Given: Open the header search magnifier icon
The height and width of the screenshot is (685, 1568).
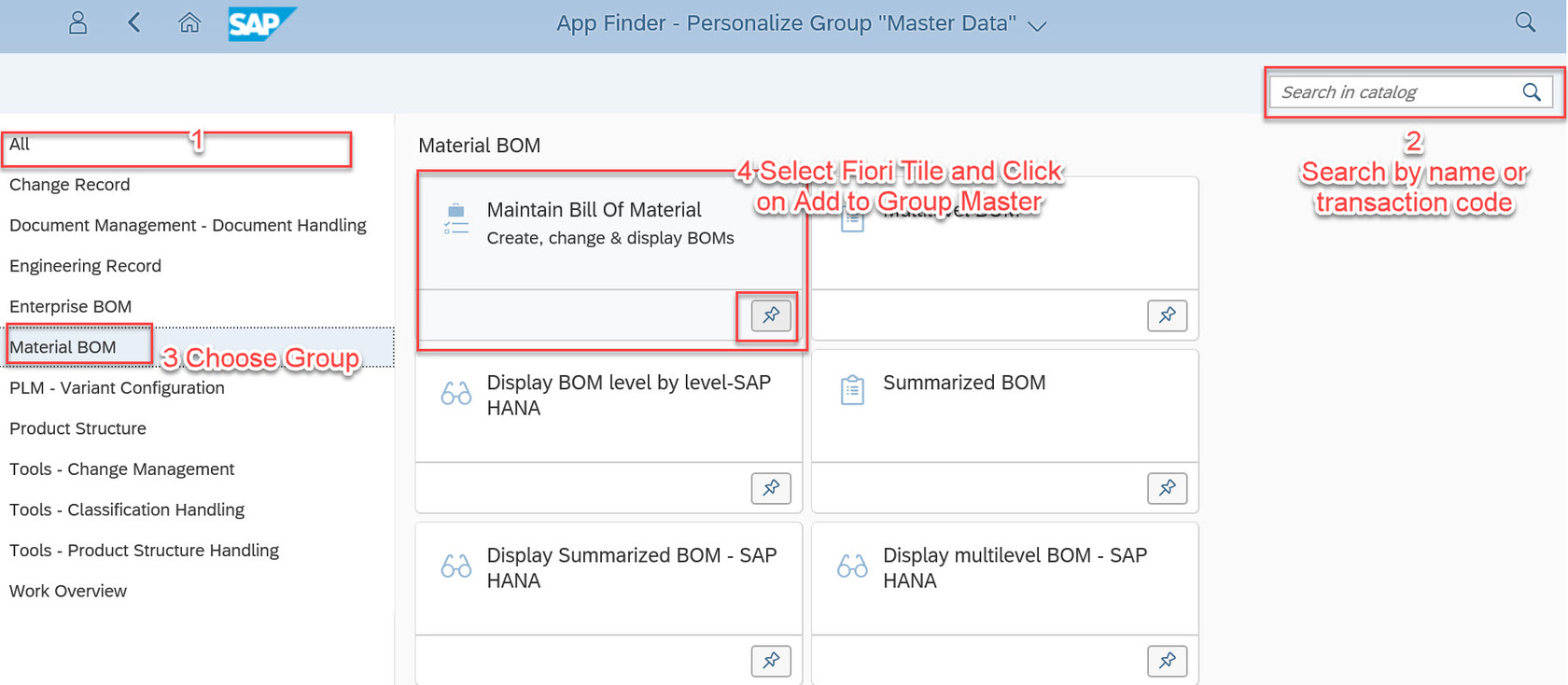Looking at the screenshot, I should 1525,22.
